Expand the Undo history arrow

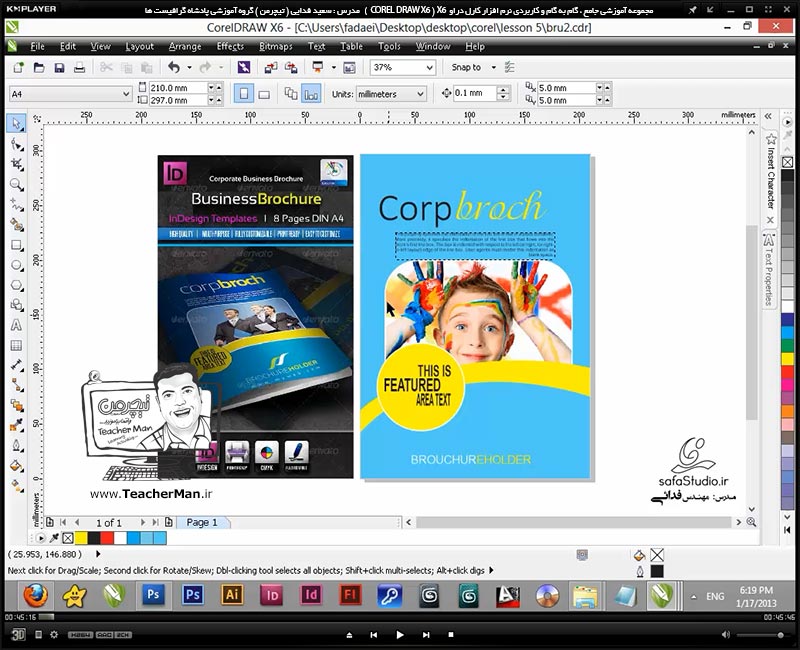189,67
